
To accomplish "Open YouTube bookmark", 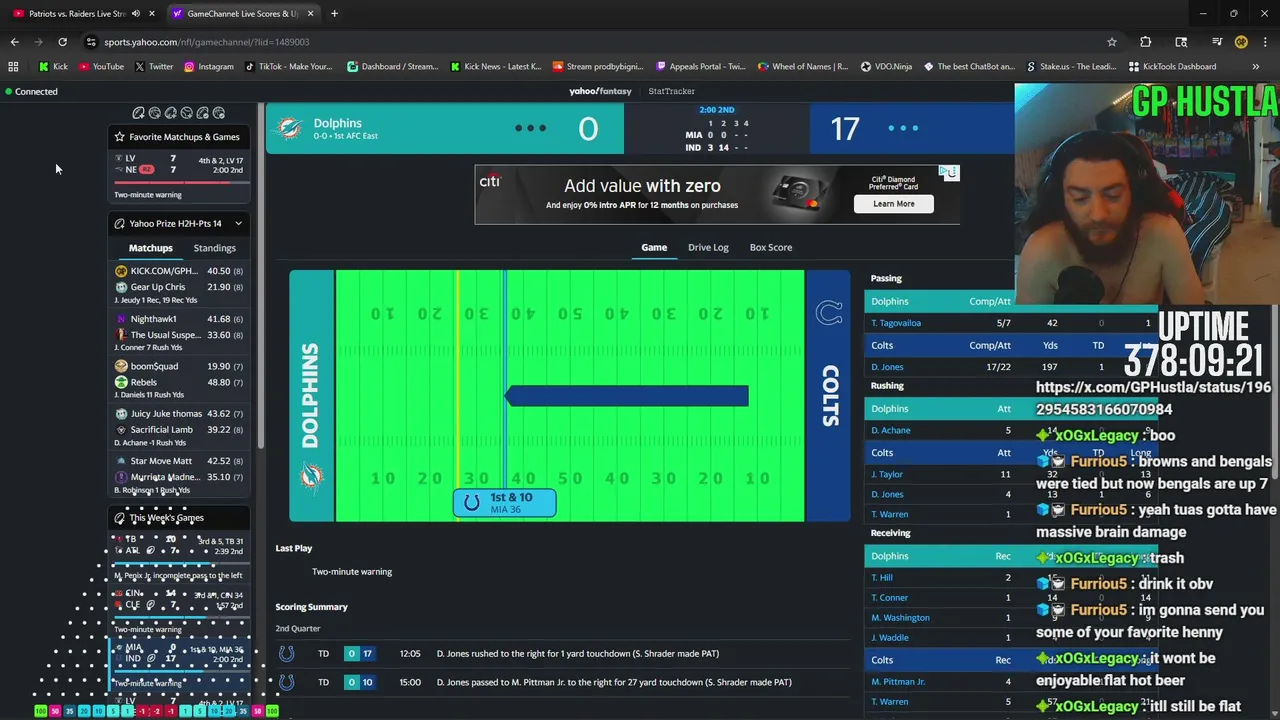I will click(101, 67).
